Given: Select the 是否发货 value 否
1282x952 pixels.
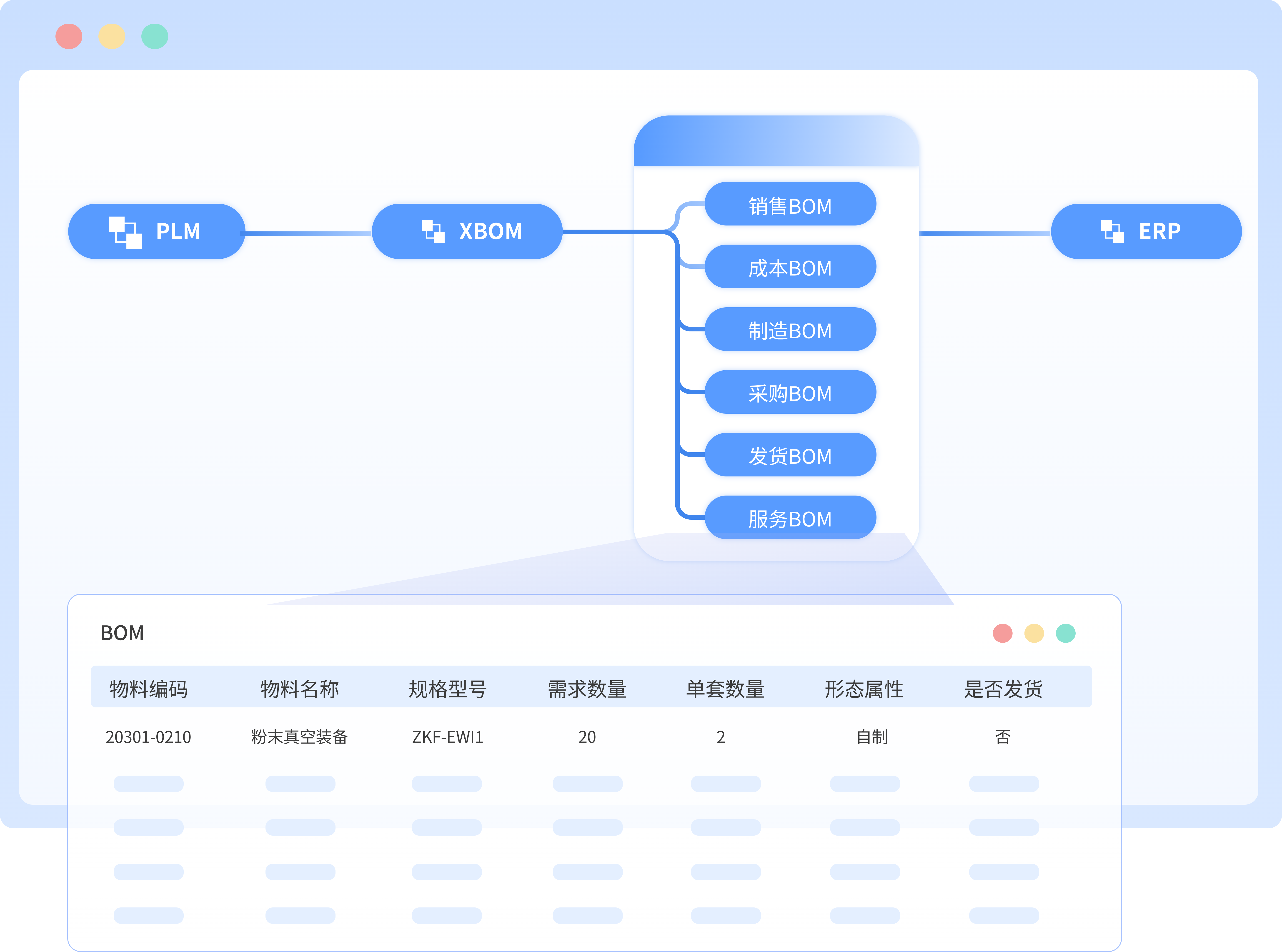Looking at the screenshot, I should [1003, 737].
